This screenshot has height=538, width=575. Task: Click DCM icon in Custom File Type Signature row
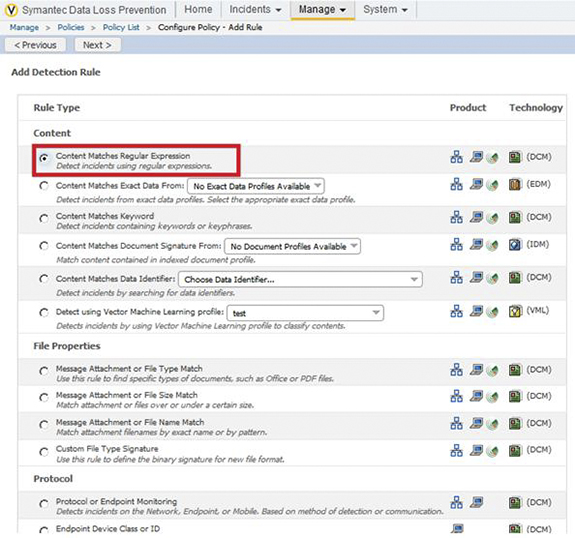515,450
